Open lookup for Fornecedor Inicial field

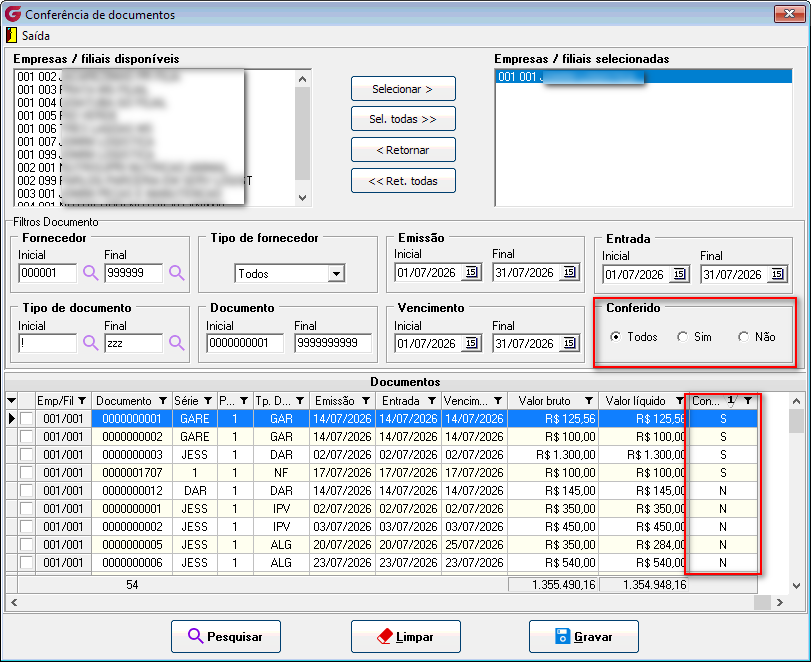pyautogui.click(x=91, y=273)
